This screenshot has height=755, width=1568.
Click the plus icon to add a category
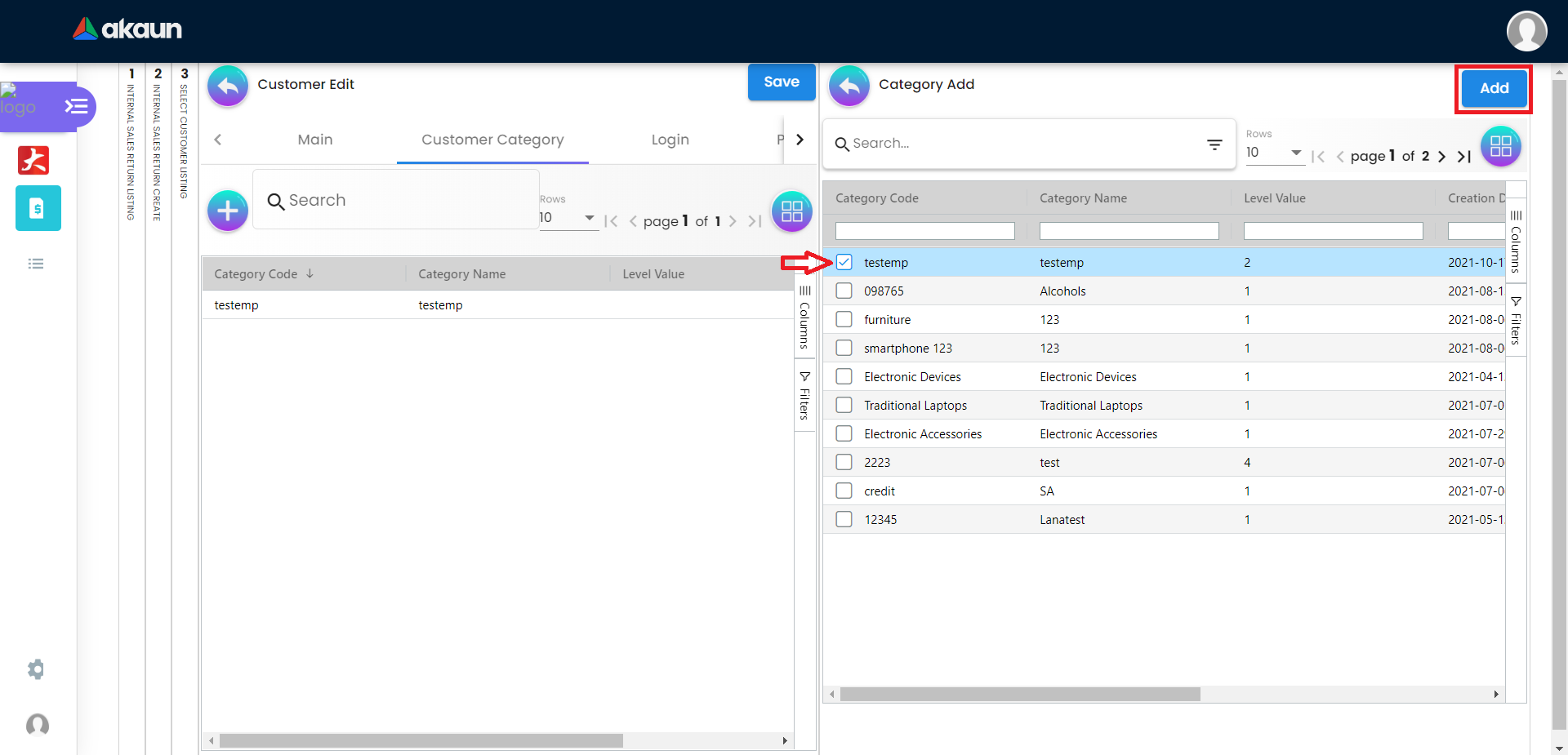227,211
